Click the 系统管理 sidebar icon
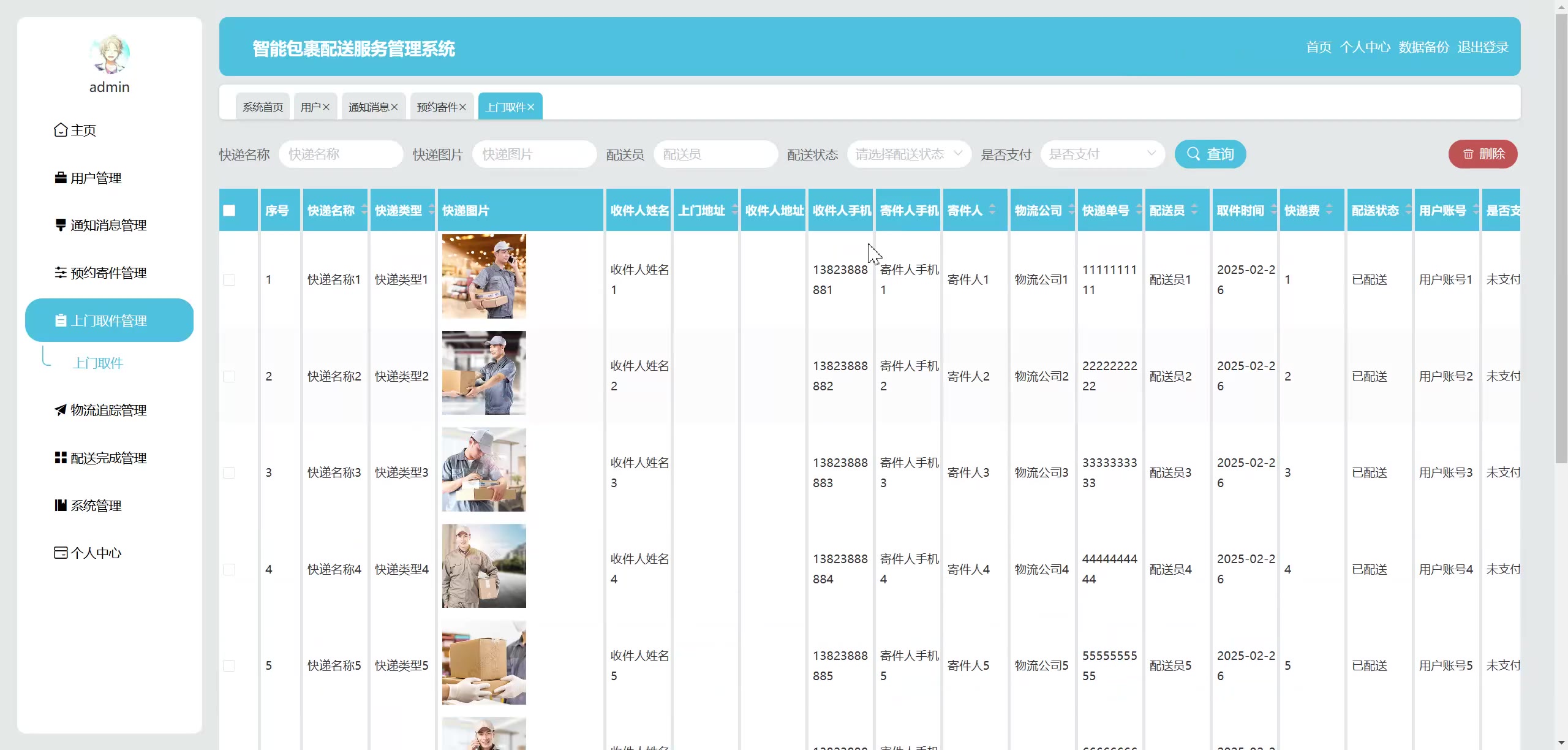1568x750 pixels. click(61, 506)
